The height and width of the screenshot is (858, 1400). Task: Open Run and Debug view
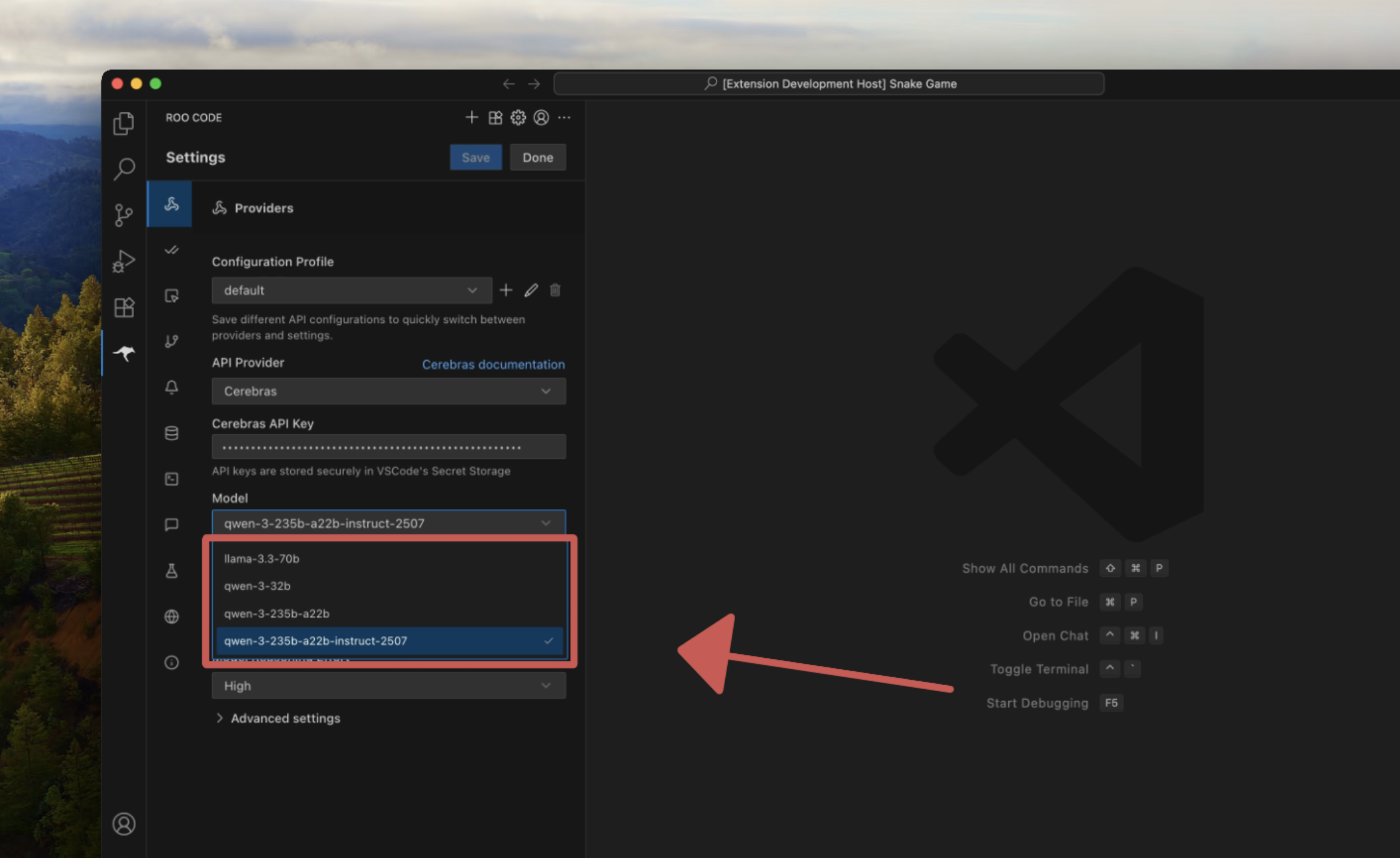(x=123, y=261)
